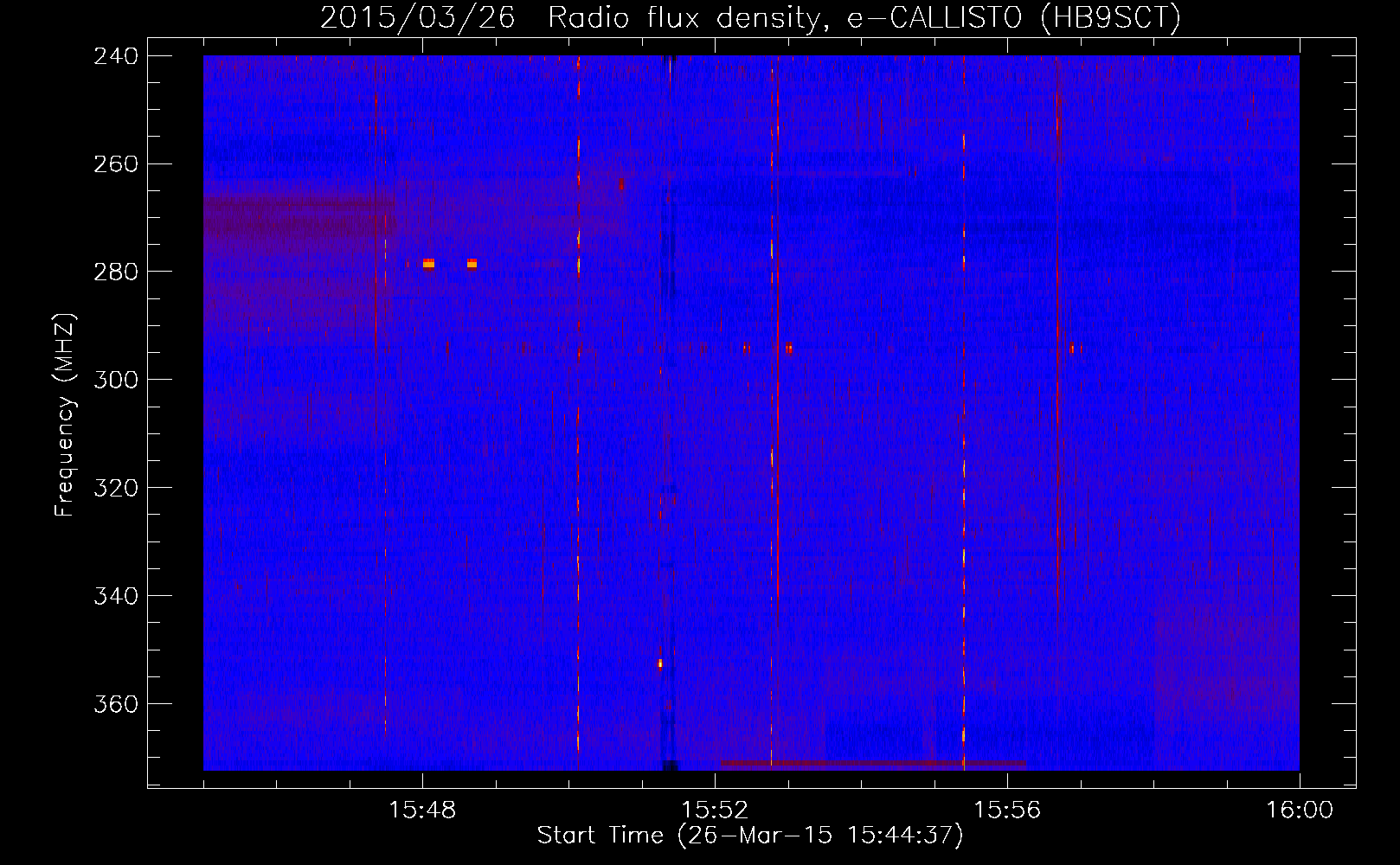
Task: Click the 280 frequency tick label
Action: click(x=116, y=272)
